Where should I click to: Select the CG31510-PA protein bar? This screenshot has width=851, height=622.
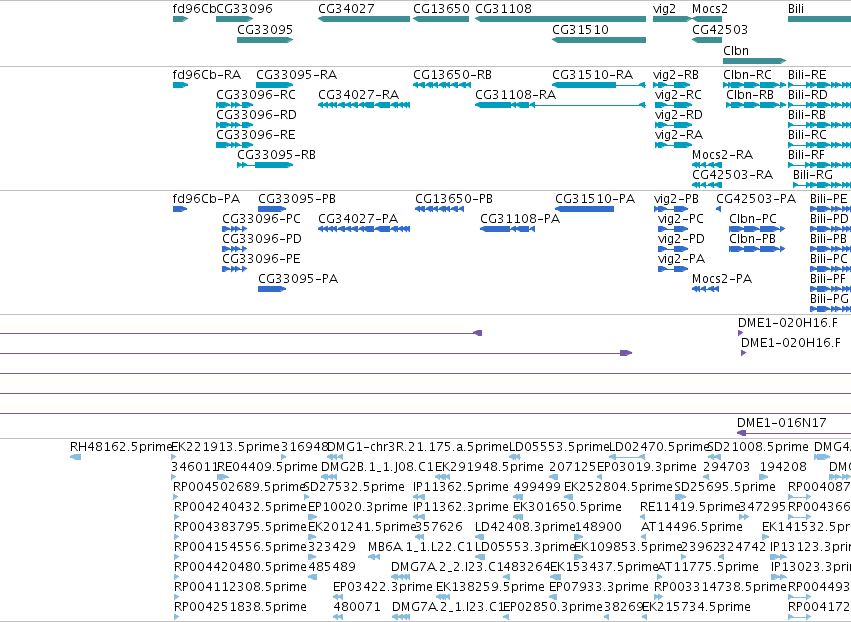click(x=585, y=209)
